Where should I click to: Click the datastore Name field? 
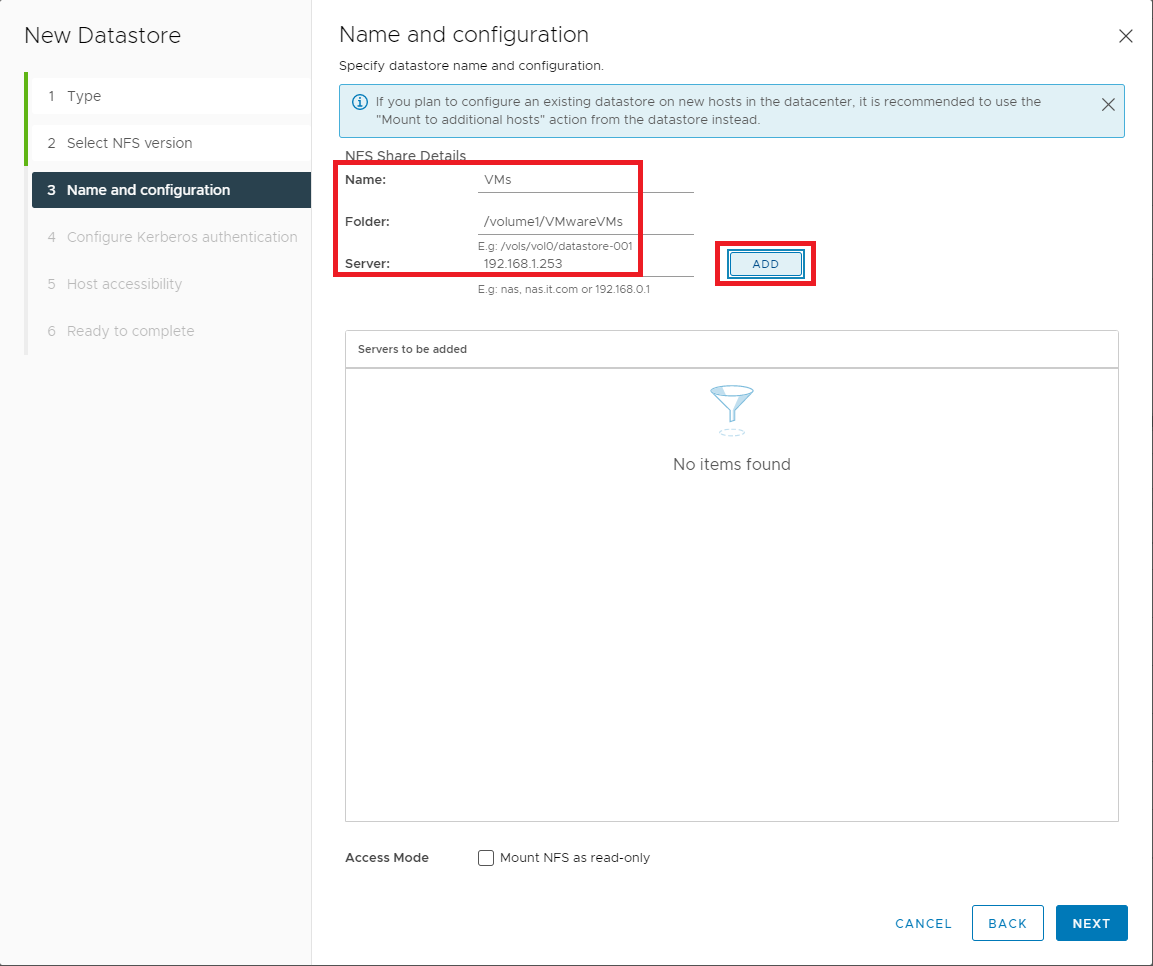pos(585,180)
